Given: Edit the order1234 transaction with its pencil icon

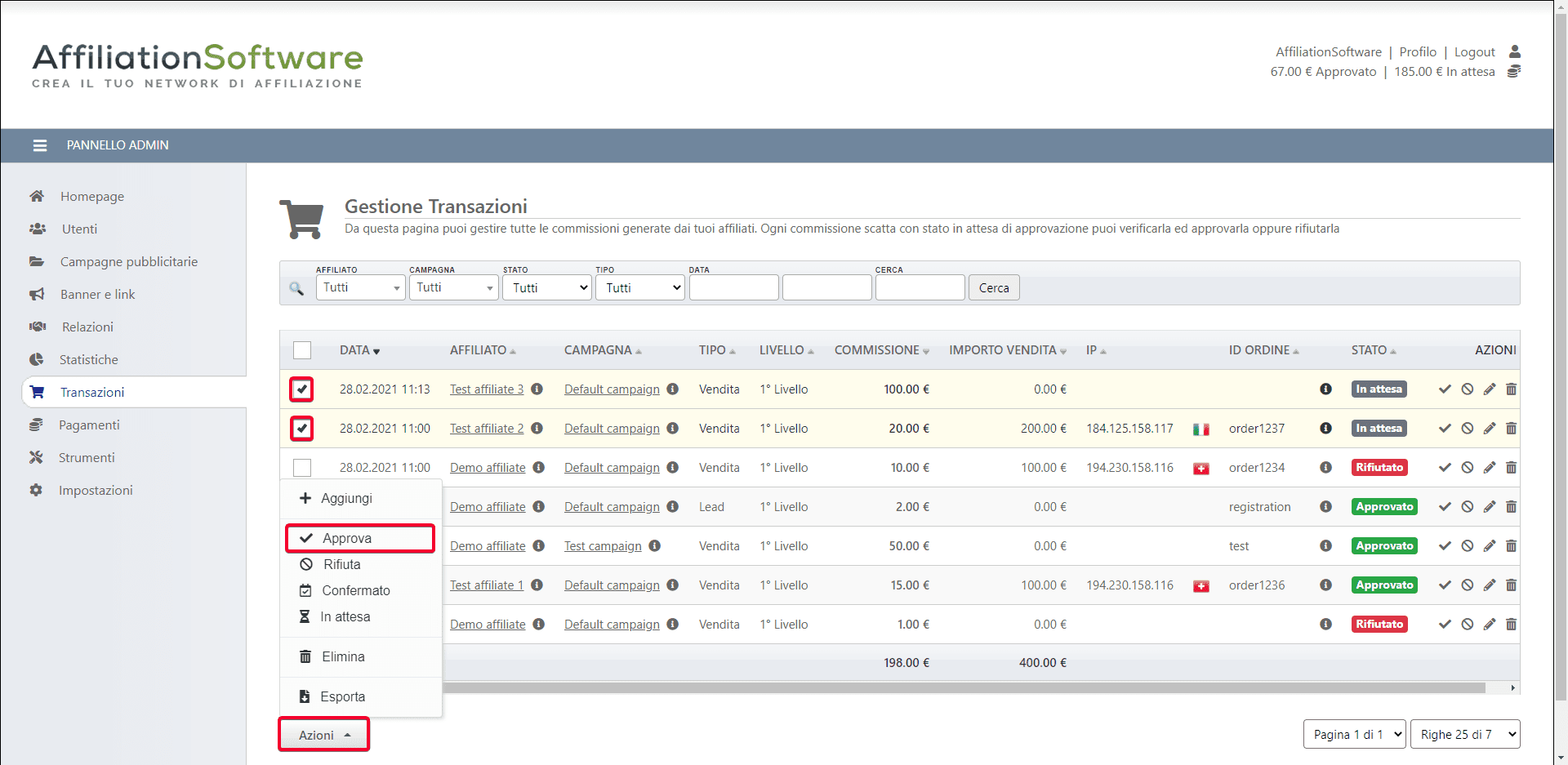Looking at the screenshot, I should coord(1490,468).
